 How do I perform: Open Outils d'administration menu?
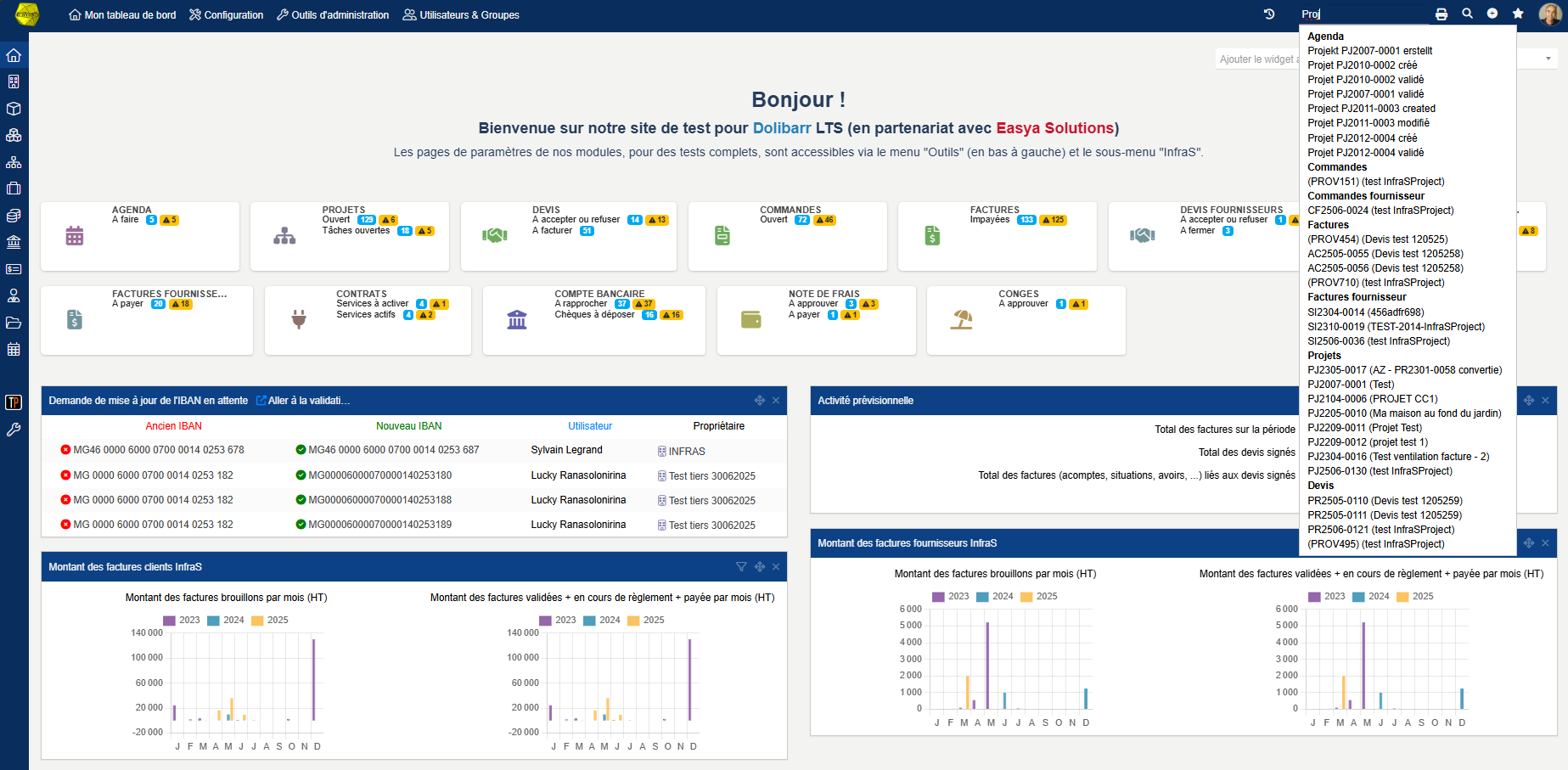coord(333,15)
